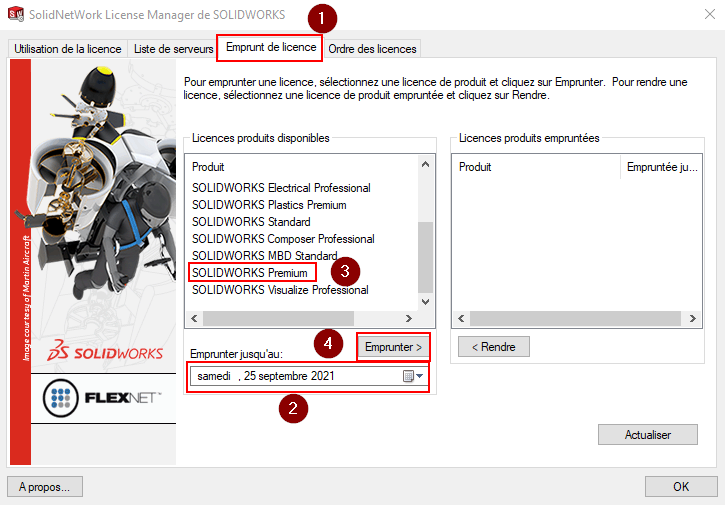This screenshot has height=505, width=725.
Task: Close the License Manager window
Action: tap(710, 14)
